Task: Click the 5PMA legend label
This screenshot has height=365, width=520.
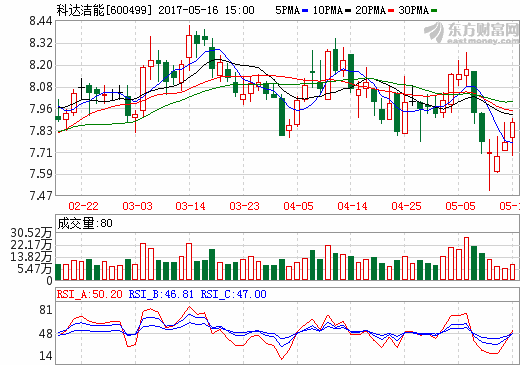Action: tap(287, 10)
